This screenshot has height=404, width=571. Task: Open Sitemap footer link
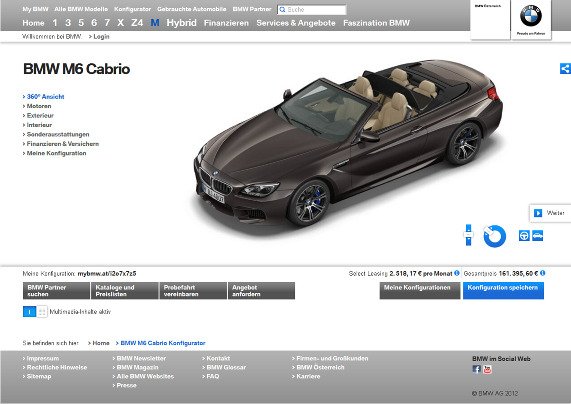coord(37,376)
